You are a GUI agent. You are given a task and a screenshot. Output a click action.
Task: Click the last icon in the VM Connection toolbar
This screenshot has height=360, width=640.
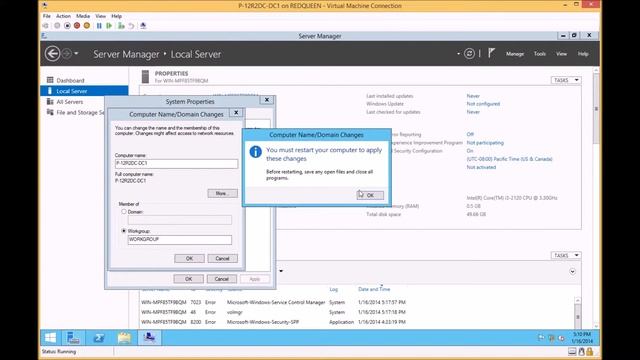(x=143, y=26)
